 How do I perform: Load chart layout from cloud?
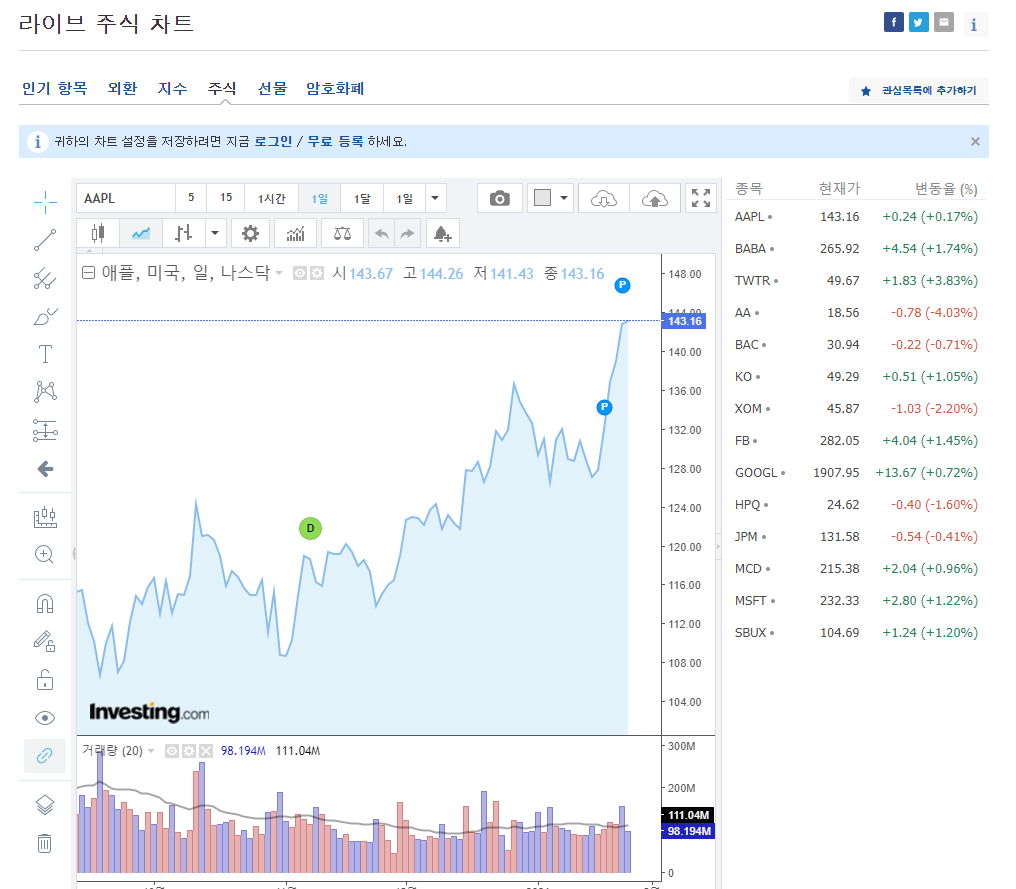(604, 198)
